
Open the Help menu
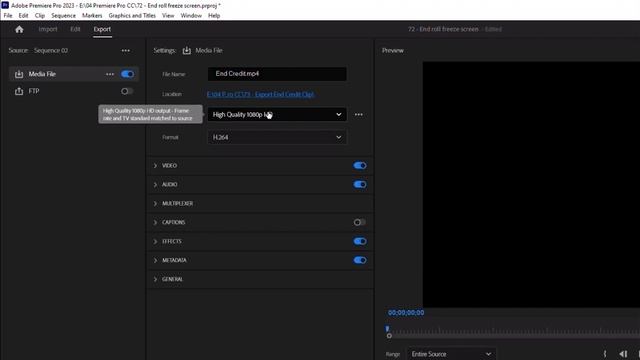[214, 16]
